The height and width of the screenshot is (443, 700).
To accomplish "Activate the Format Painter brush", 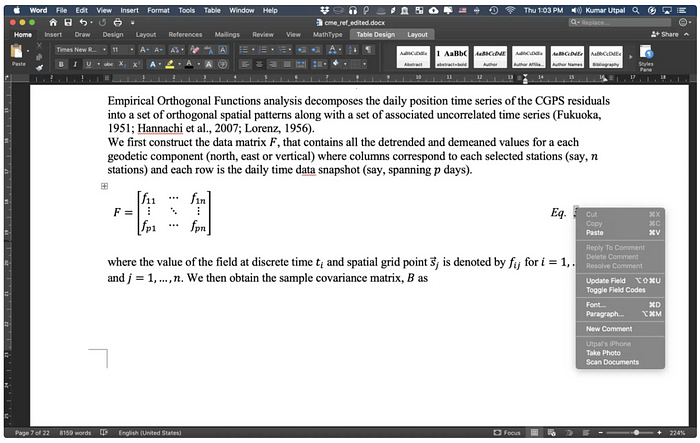I will (x=39, y=68).
